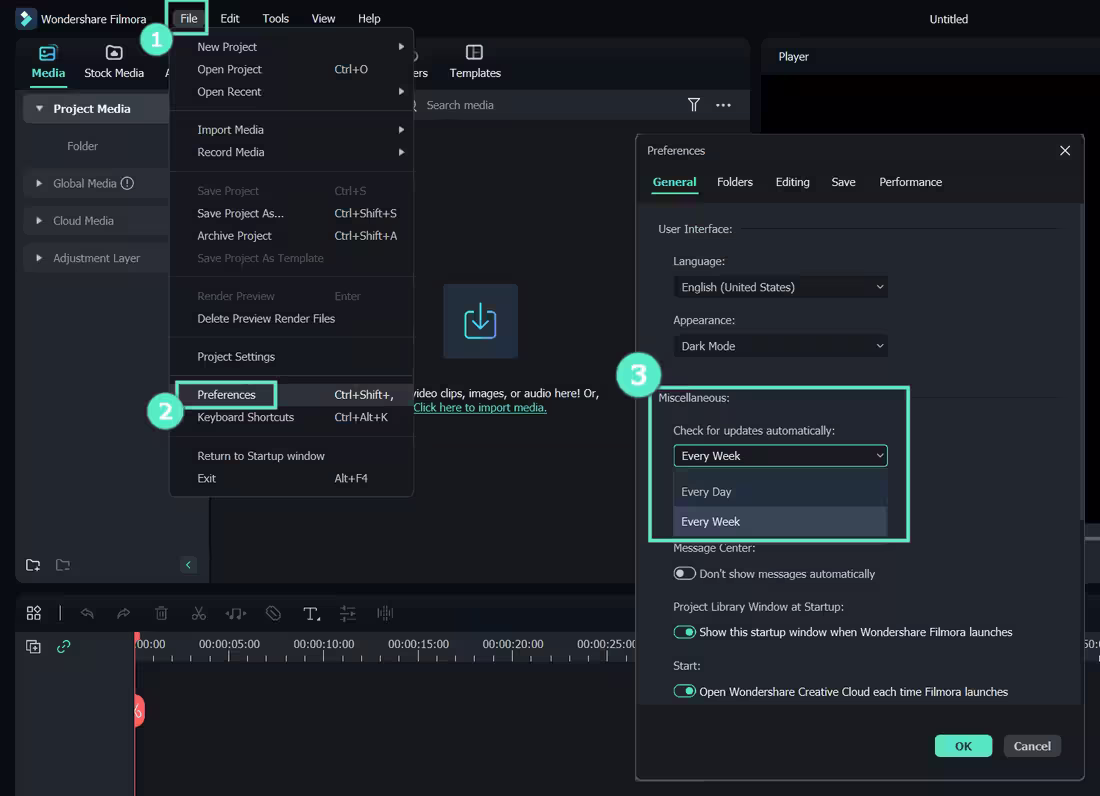Open the Templates tab icon

[x=474, y=53]
